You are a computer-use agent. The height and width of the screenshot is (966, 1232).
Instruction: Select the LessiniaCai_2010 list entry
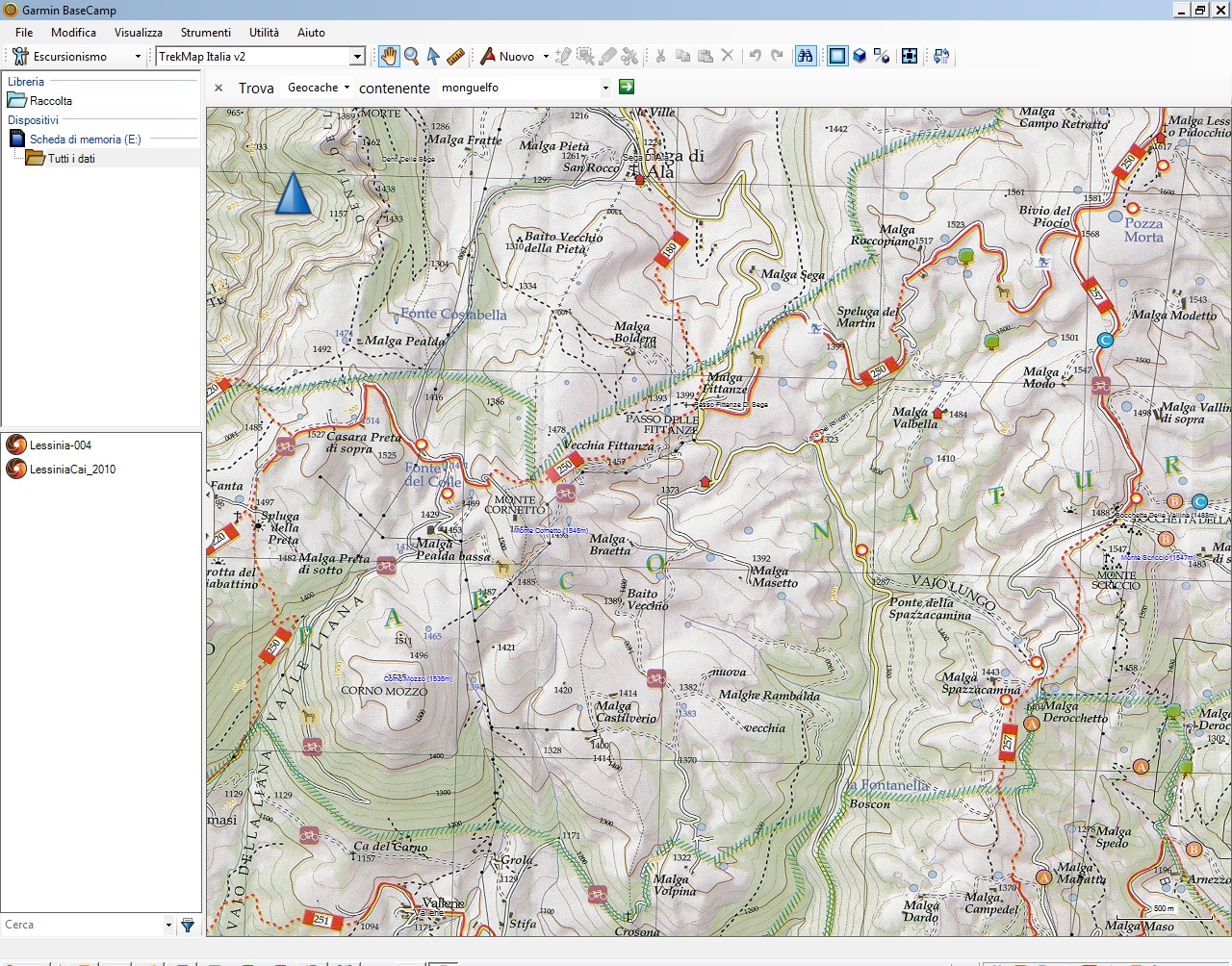tap(71, 469)
